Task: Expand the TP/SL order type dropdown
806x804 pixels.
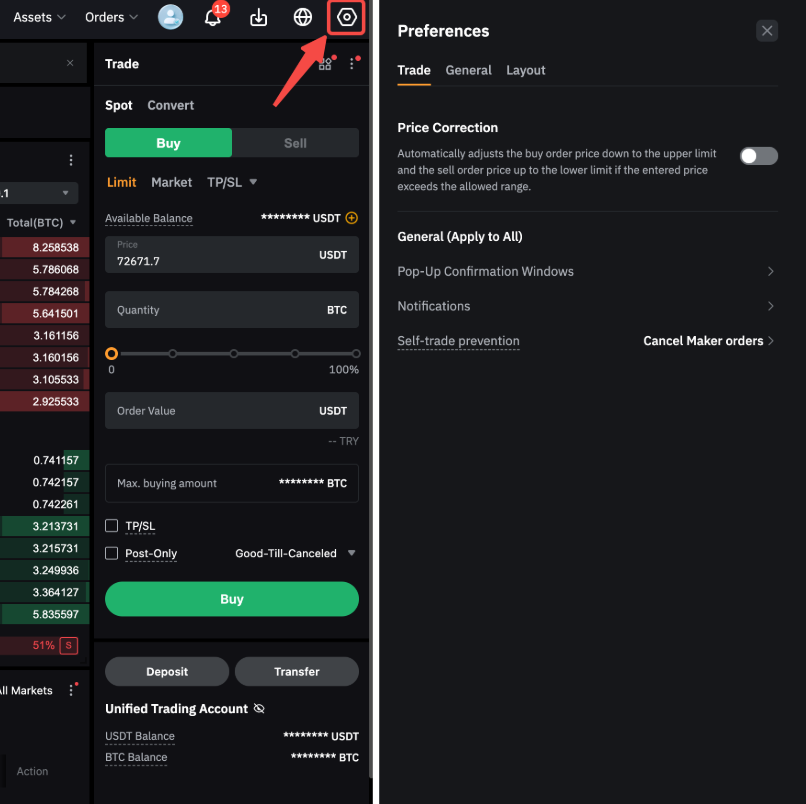Action: point(232,182)
